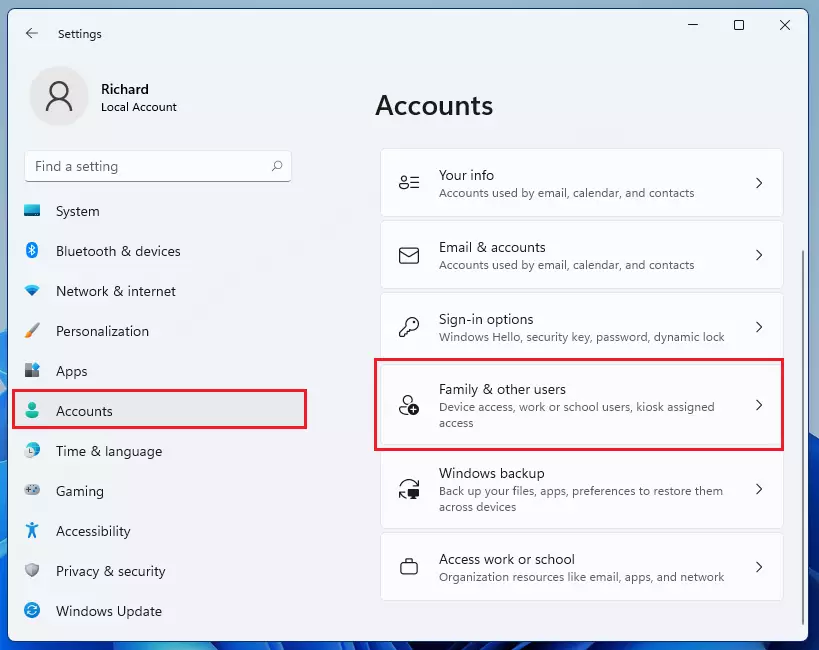Open Time & language settings
Screen dimensions: 819x650
tap(109, 451)
